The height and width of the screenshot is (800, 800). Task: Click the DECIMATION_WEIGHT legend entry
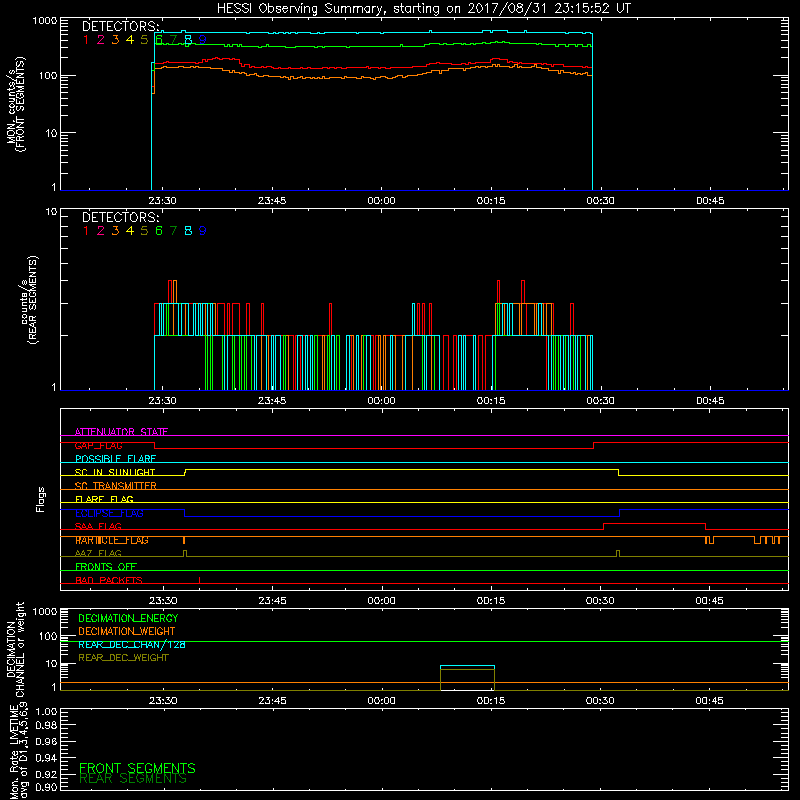point(127,632)
